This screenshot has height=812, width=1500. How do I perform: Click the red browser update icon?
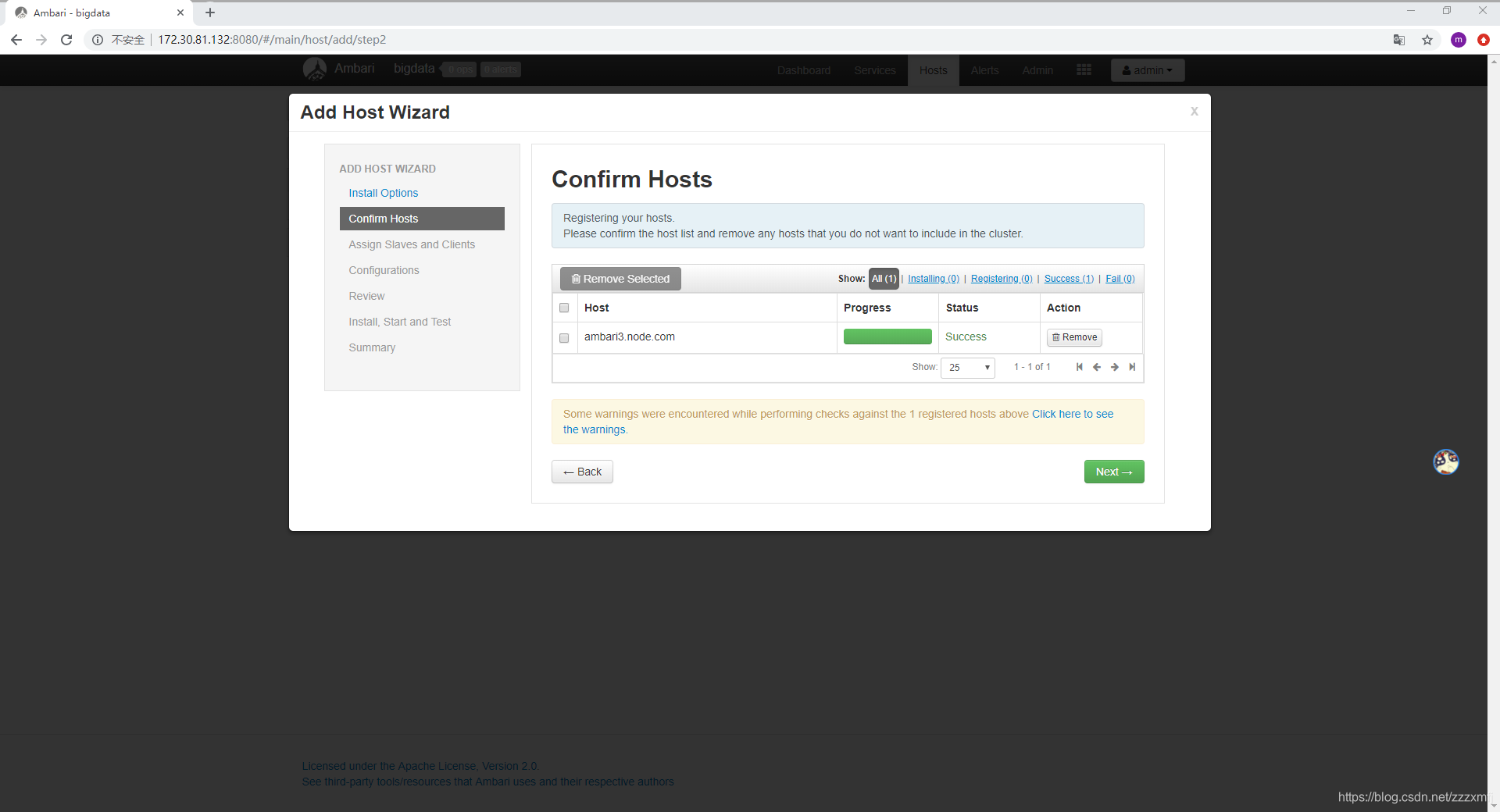(1484, 40)
